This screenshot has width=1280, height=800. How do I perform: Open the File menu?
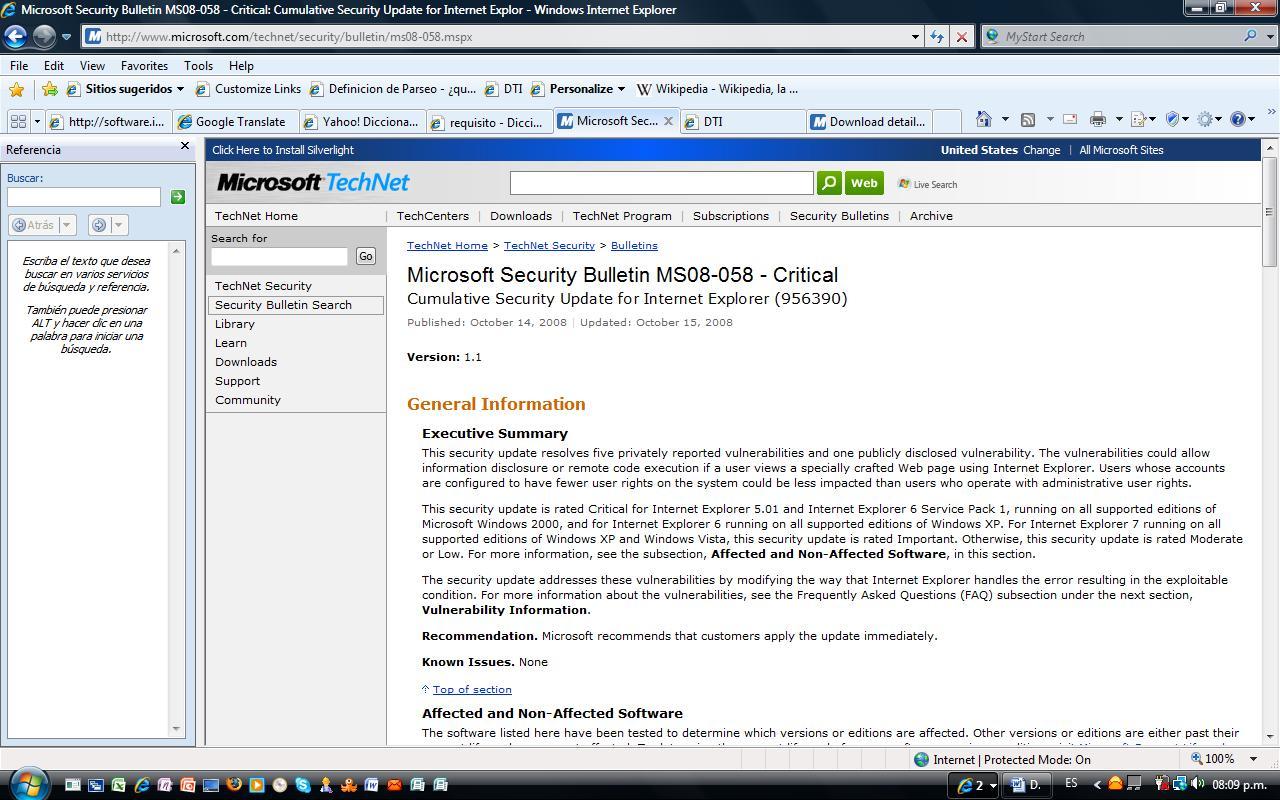point(19,65)
